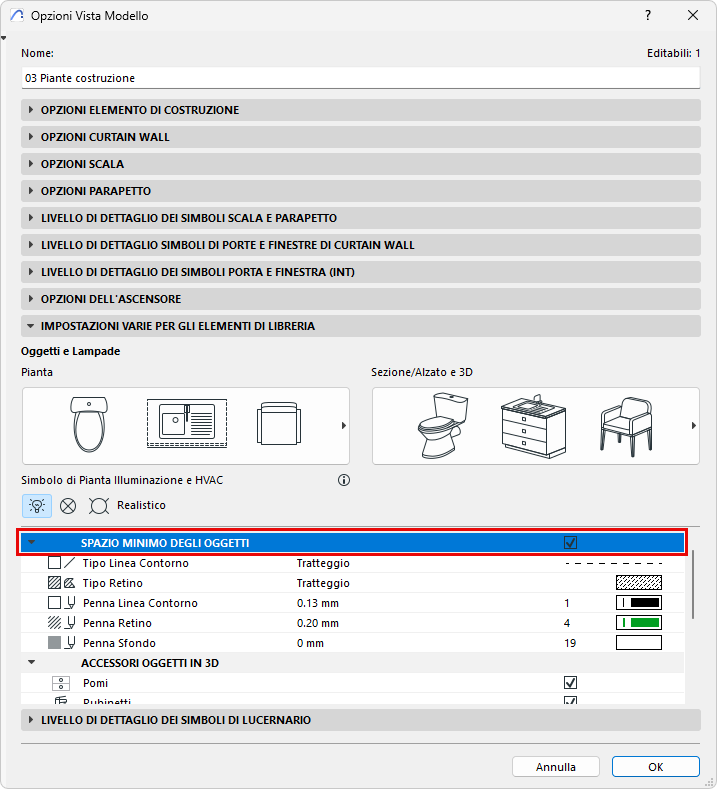Screen dimensions: 717x789
Task: Expand Opzioni dell'Ascensore panel
Action: 361,299
